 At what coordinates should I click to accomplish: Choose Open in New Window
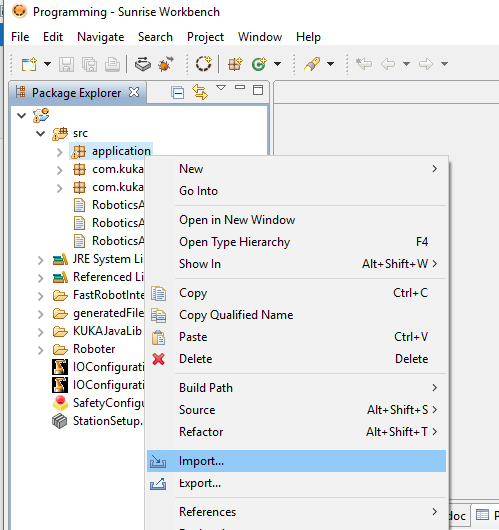click(x=296, y=220)
